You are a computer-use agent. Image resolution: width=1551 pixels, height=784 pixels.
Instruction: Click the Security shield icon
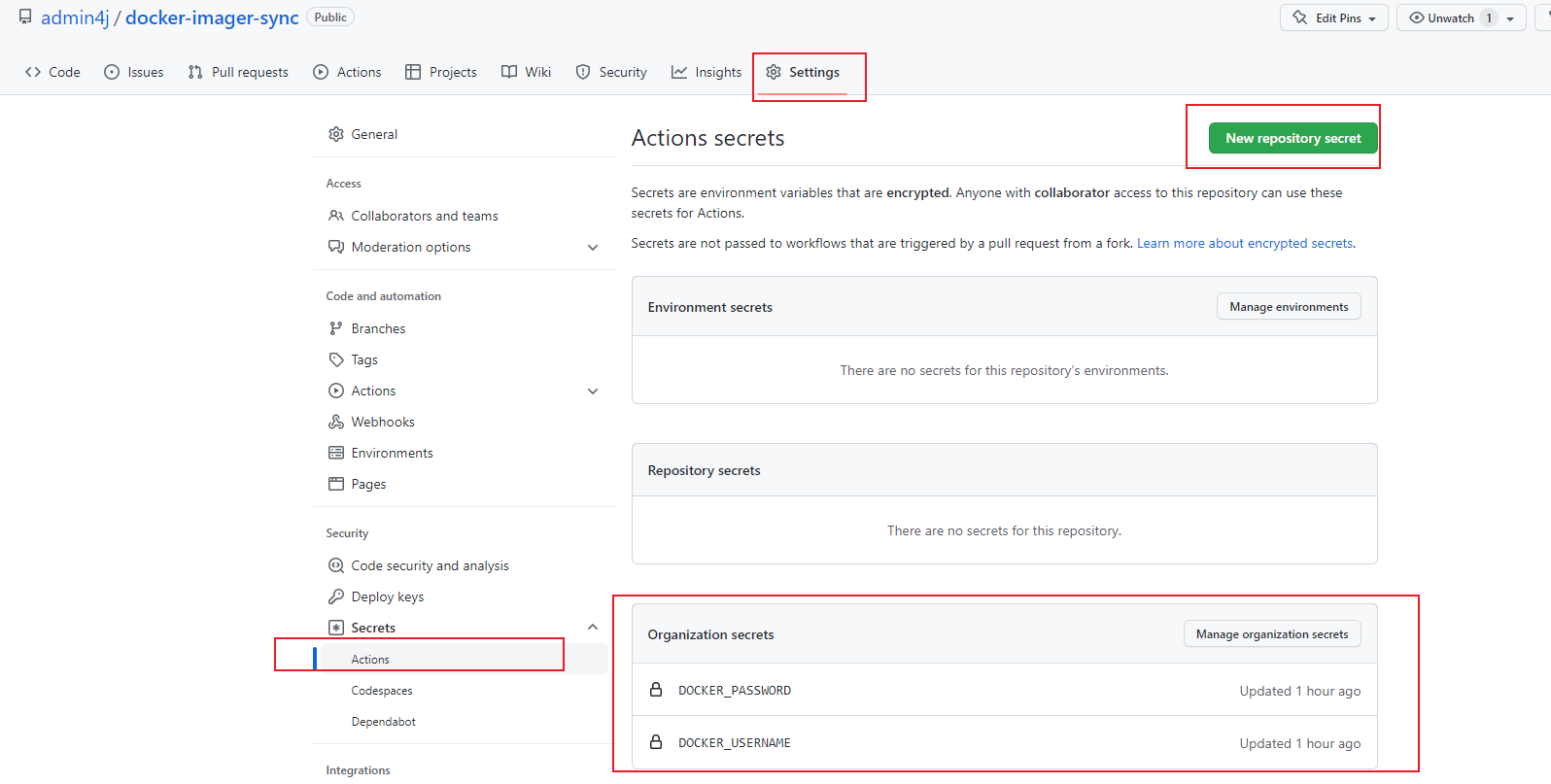[x=583, y=72]
